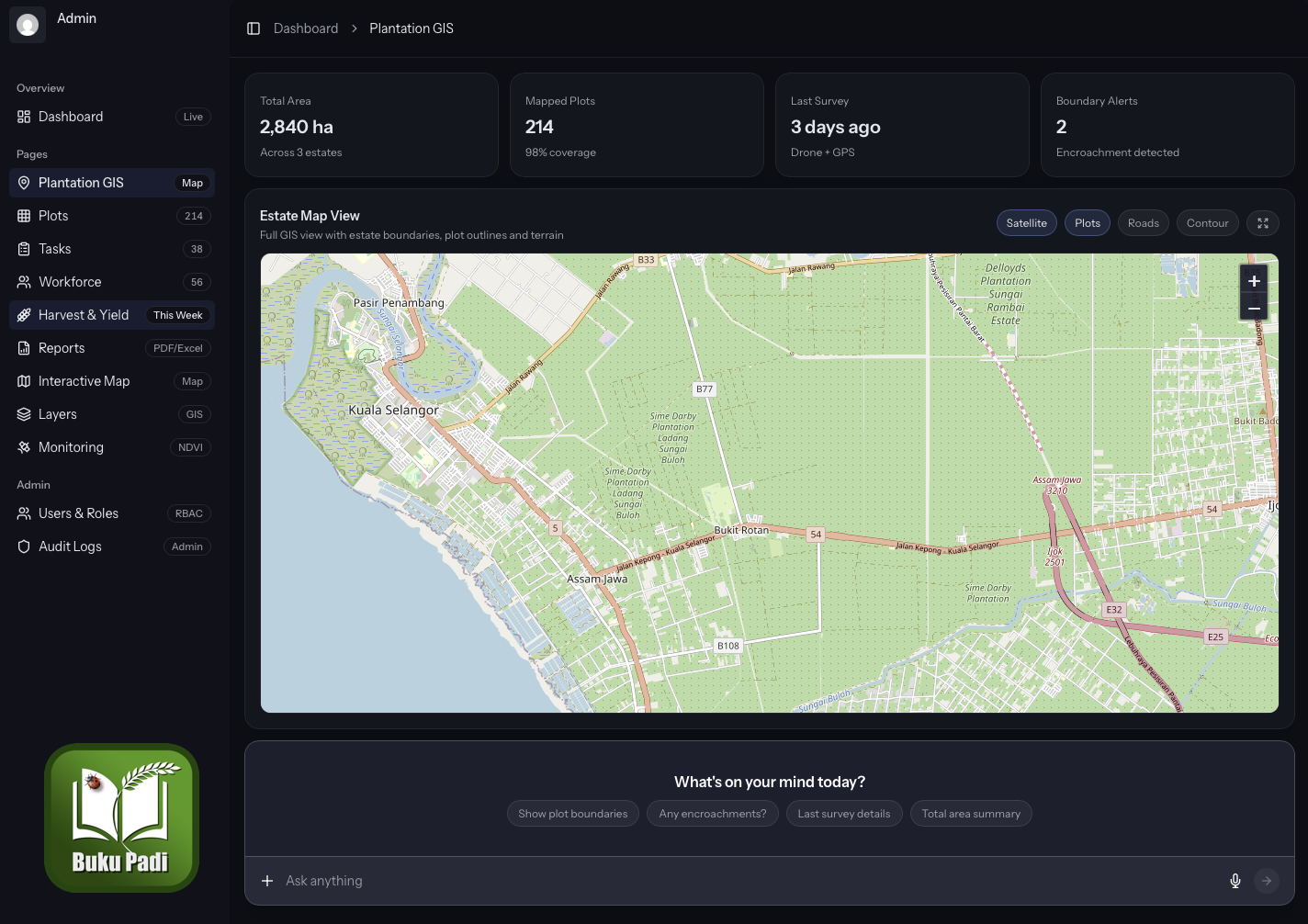Click the send arrow button
This screenshot has width=1308, height=924.
coord(1267,881)
